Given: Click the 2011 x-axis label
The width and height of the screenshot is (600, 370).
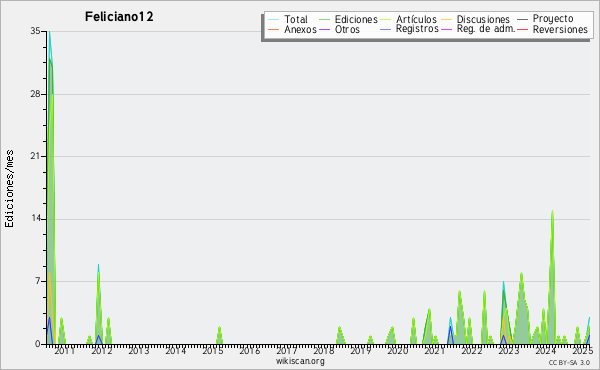Looking at the screenshot, I should (64, 350).
